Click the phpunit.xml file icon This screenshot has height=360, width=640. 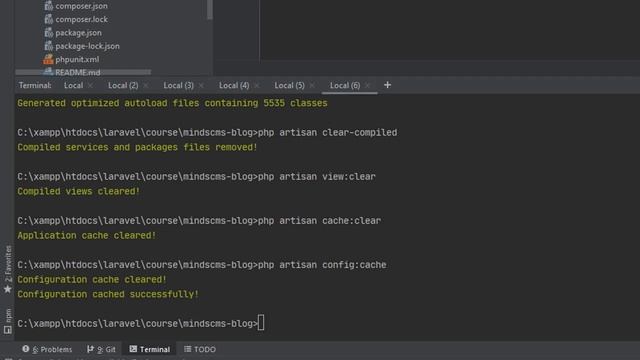click(x=49, y=59)
